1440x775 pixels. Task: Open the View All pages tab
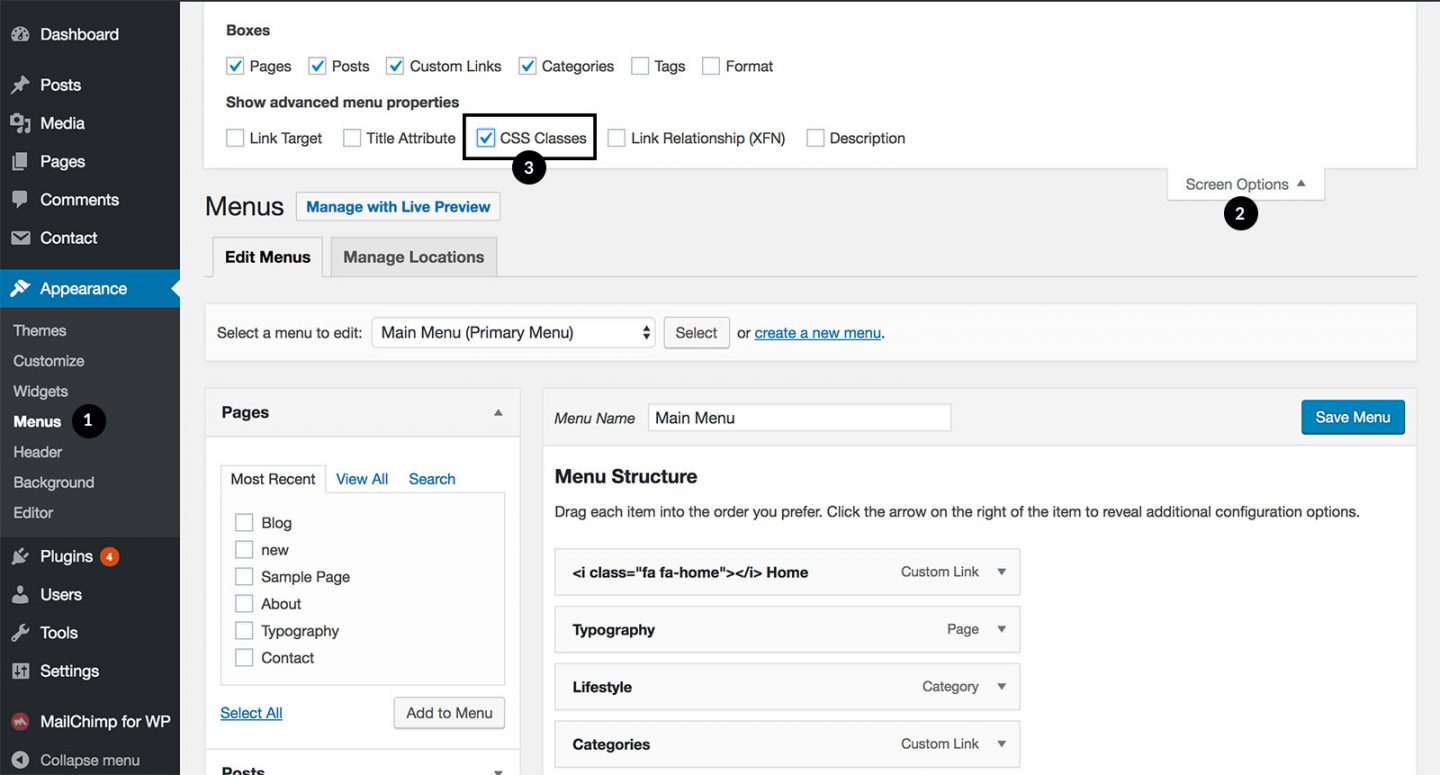[x=362, y=479]
